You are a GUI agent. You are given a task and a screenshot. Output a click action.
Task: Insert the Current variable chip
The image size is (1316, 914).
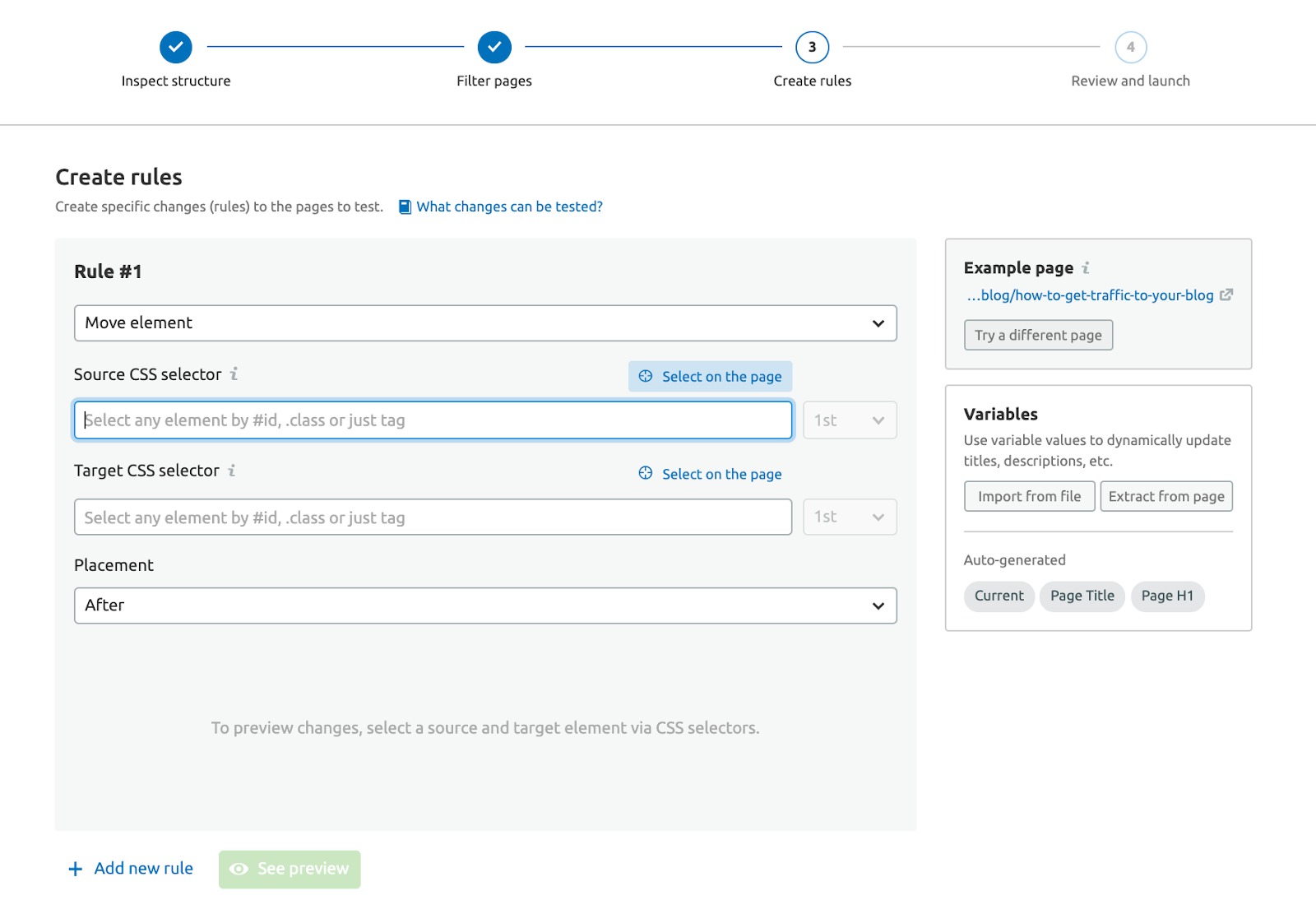click(x=999, y=596)
